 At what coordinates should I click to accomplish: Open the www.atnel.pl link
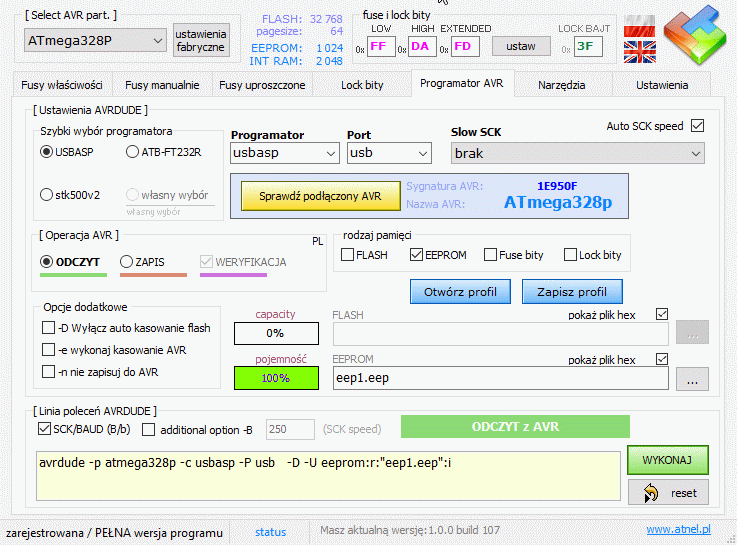click(678, 530)
